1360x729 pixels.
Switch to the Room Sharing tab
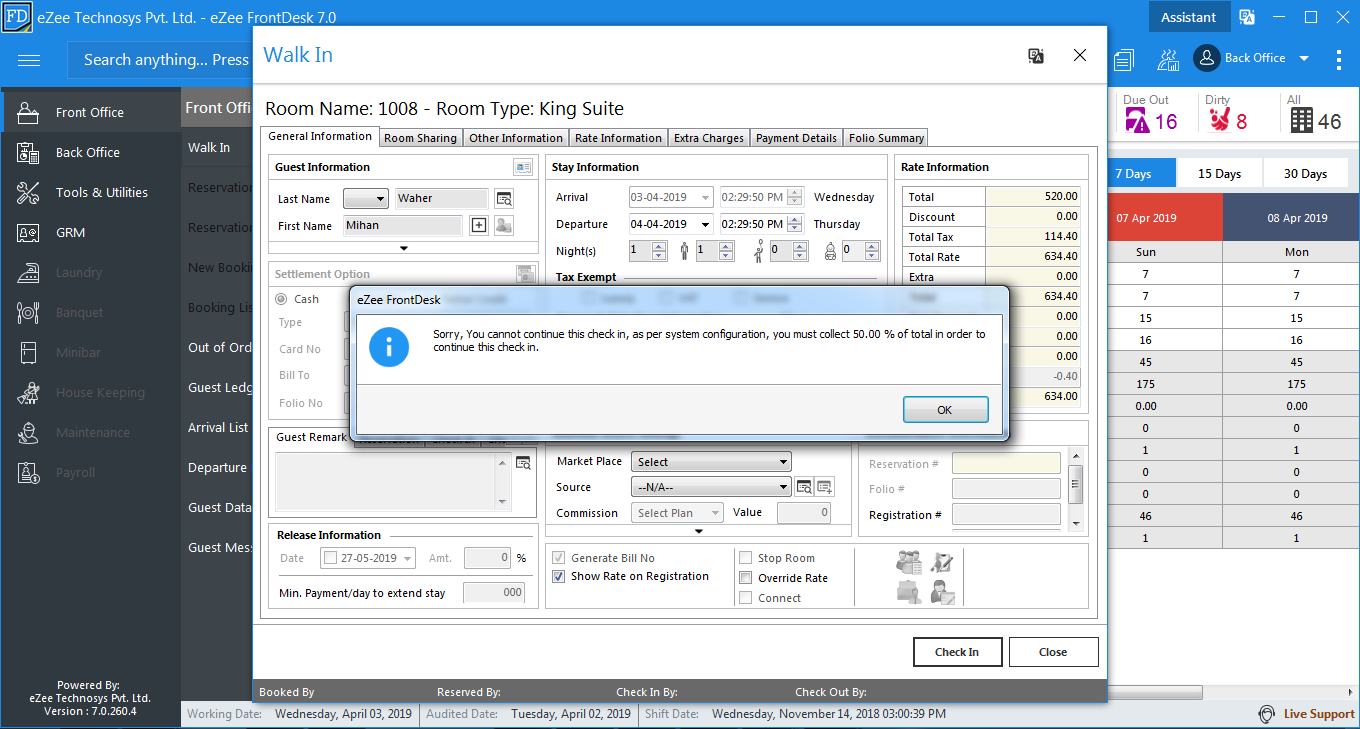tap(420, 138)
